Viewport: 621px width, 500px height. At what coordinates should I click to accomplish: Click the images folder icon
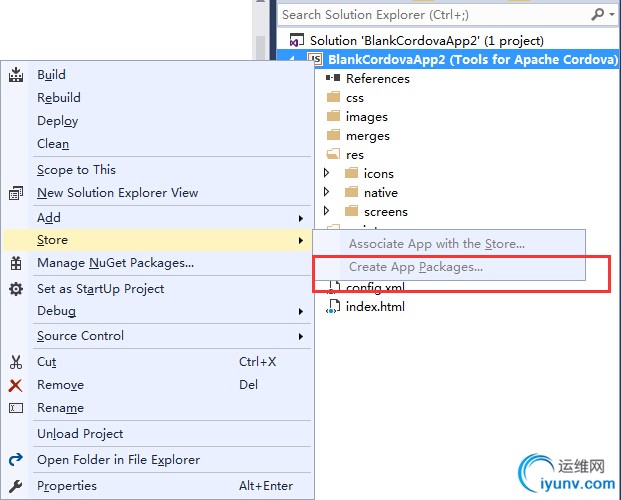(333, 116)
